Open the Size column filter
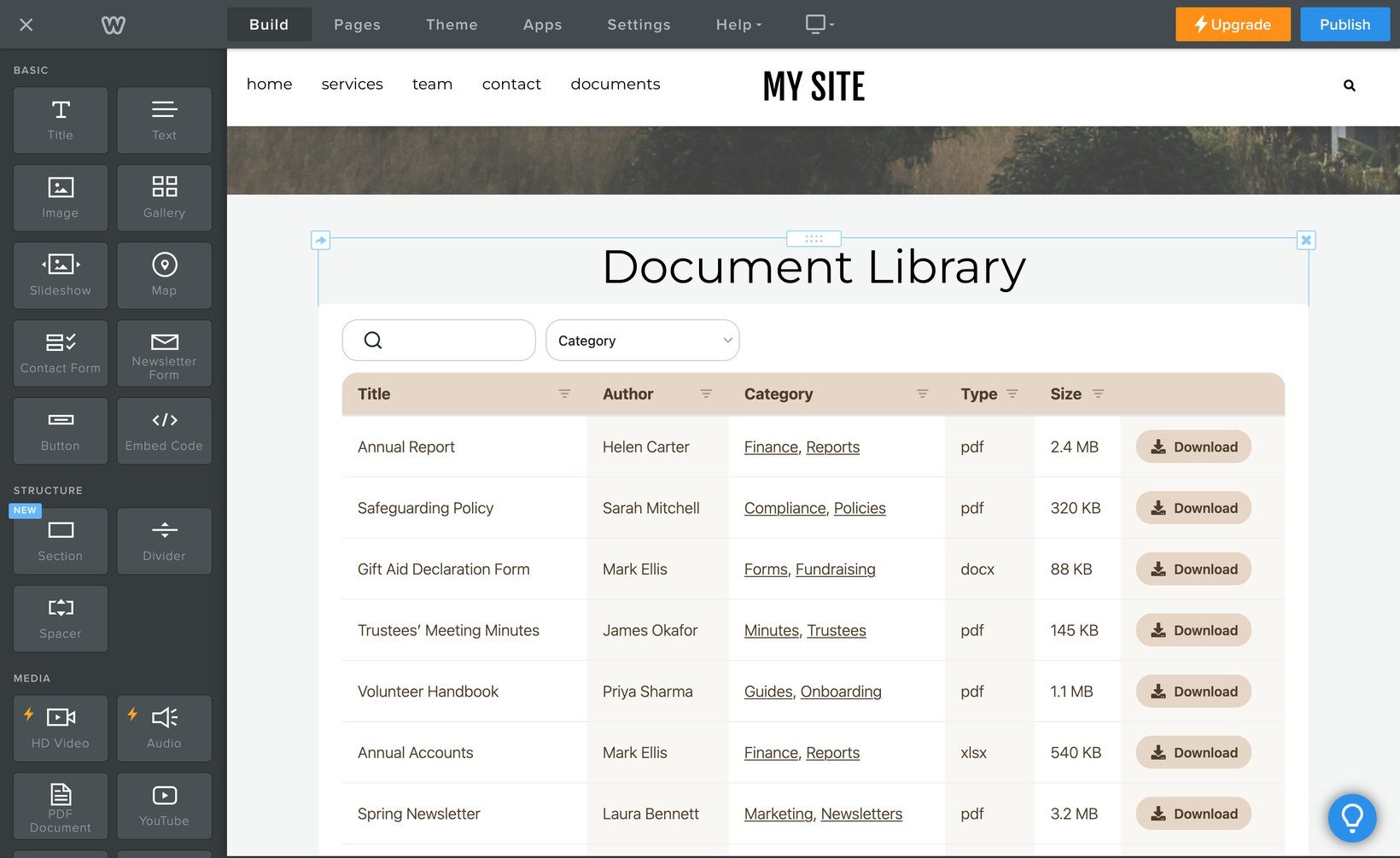Screen dimensions: 1400x858 click(x=1099, y=394)
